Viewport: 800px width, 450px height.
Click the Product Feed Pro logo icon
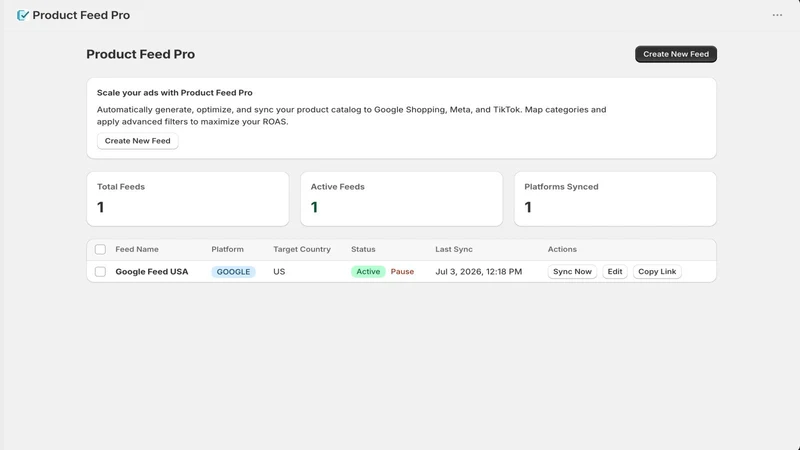(22, 15)
